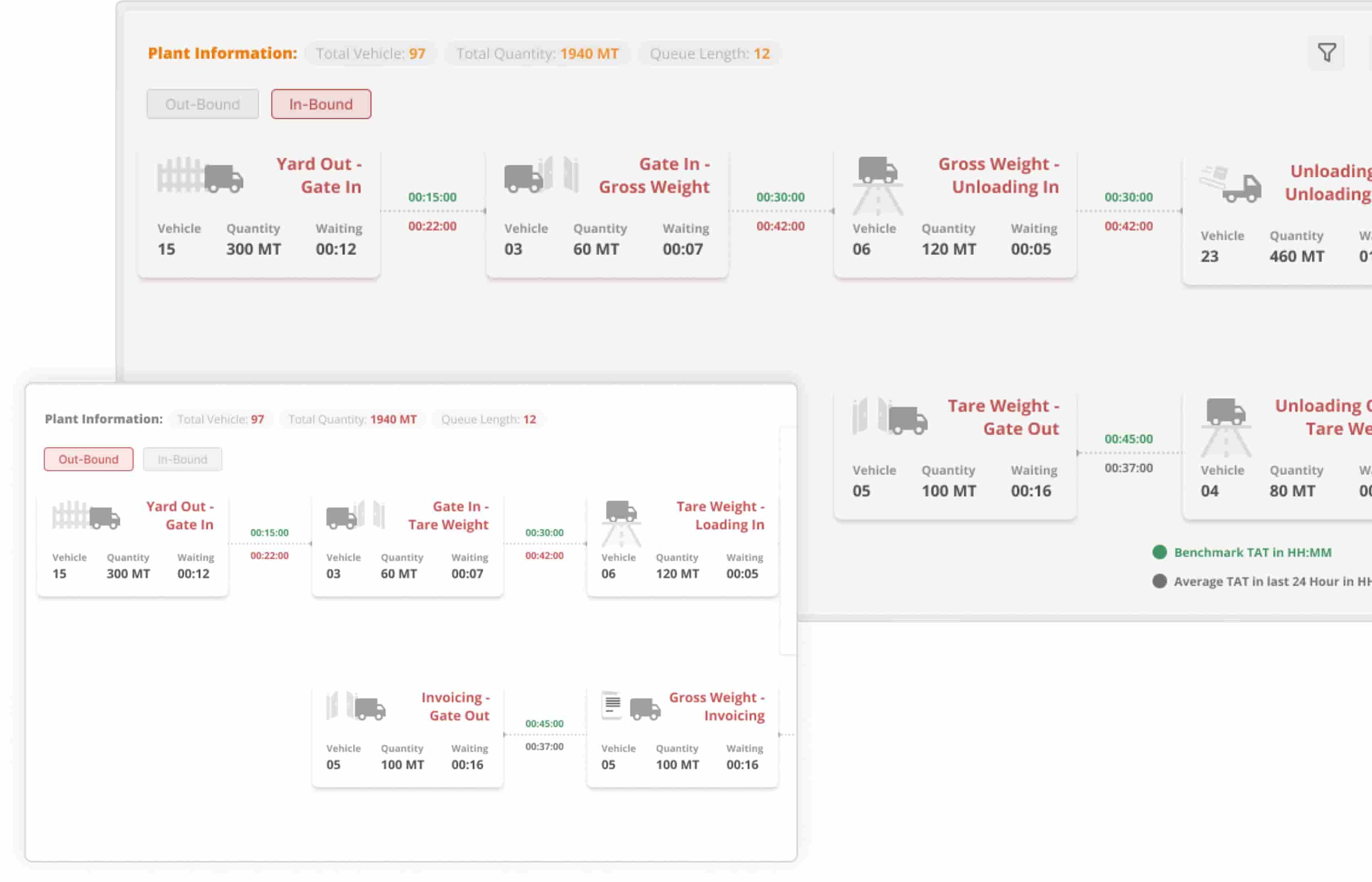
Task: Select In-Bound tab in front window
Action: point(183,460)
